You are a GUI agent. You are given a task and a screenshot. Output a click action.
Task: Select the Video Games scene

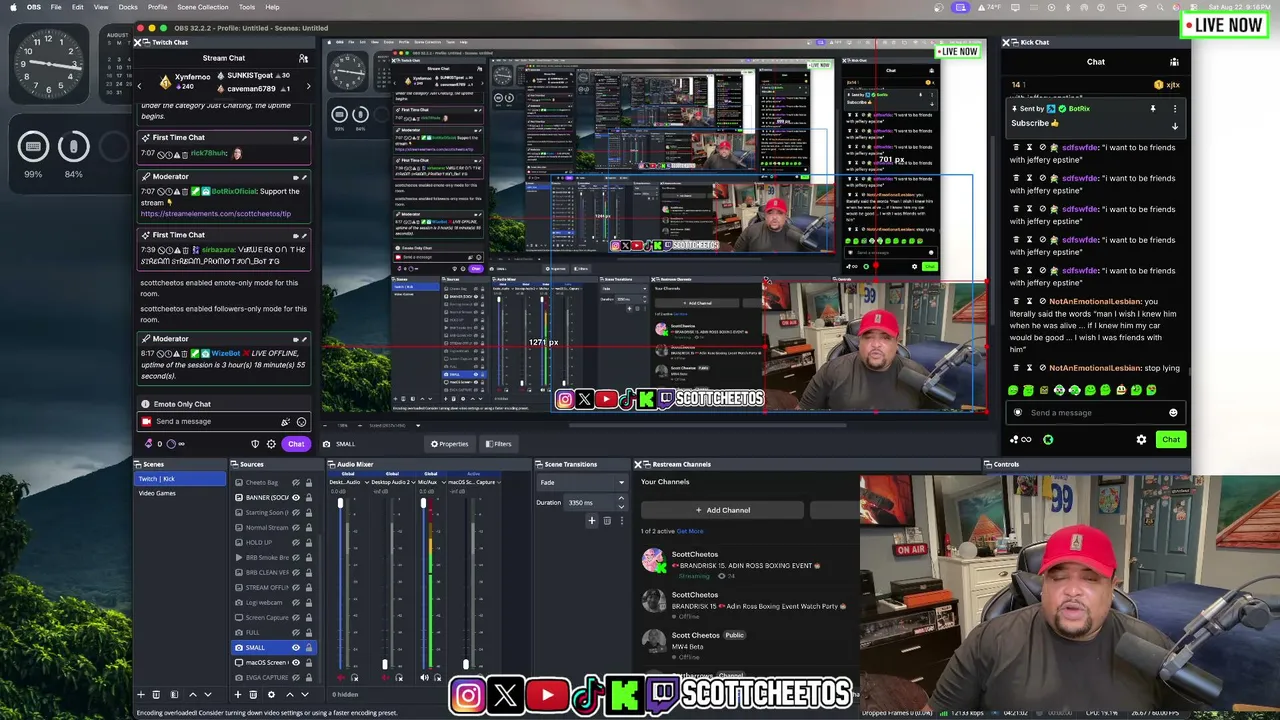180,493
